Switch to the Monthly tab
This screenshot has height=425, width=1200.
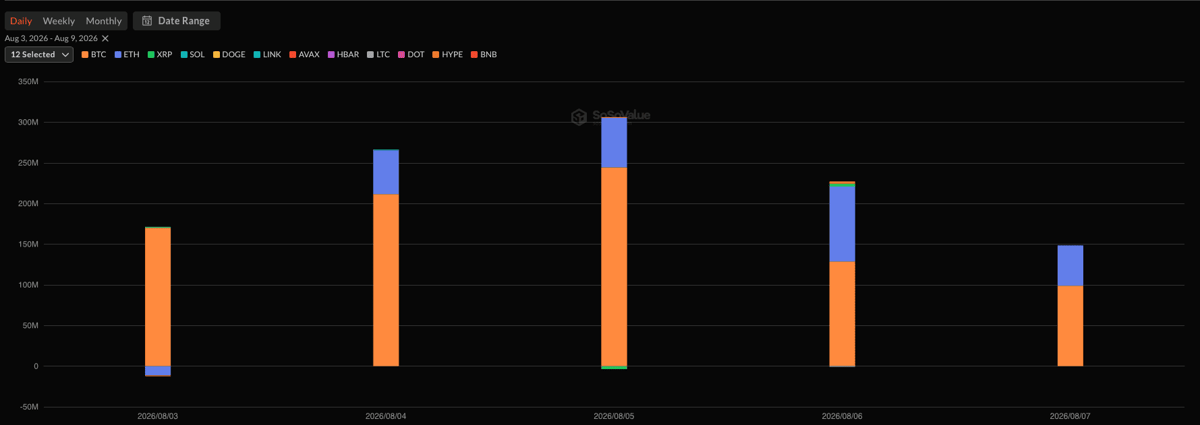(x=104, y=21)
